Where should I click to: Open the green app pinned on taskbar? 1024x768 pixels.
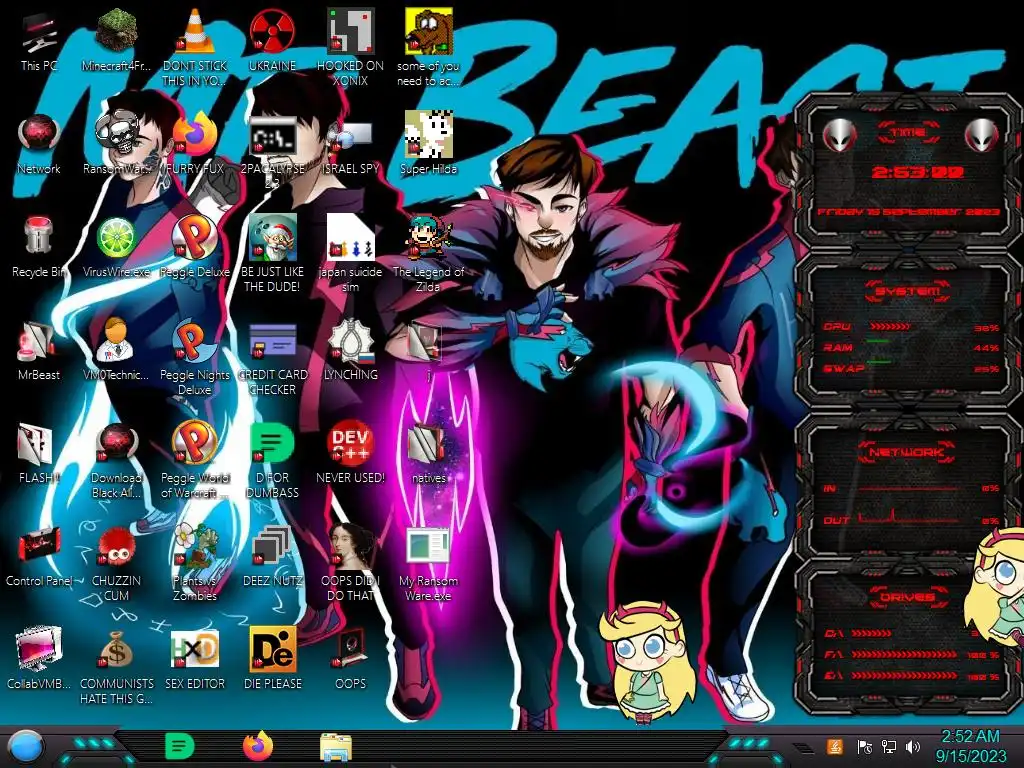click(180, 746)
